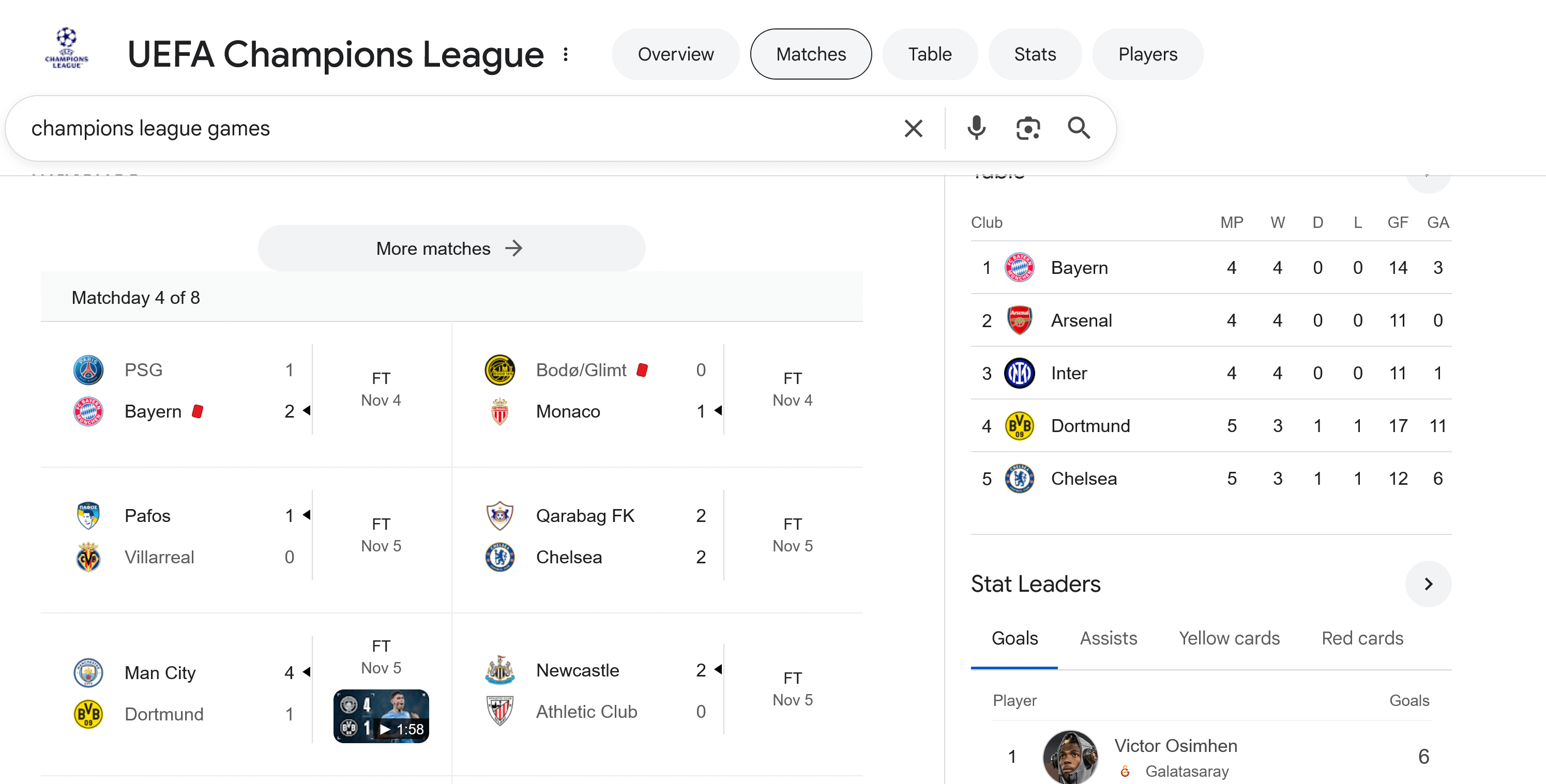Open search by image camera icon
The height and width of the screenshot is (784, 1546).
tap(1027, 128)
